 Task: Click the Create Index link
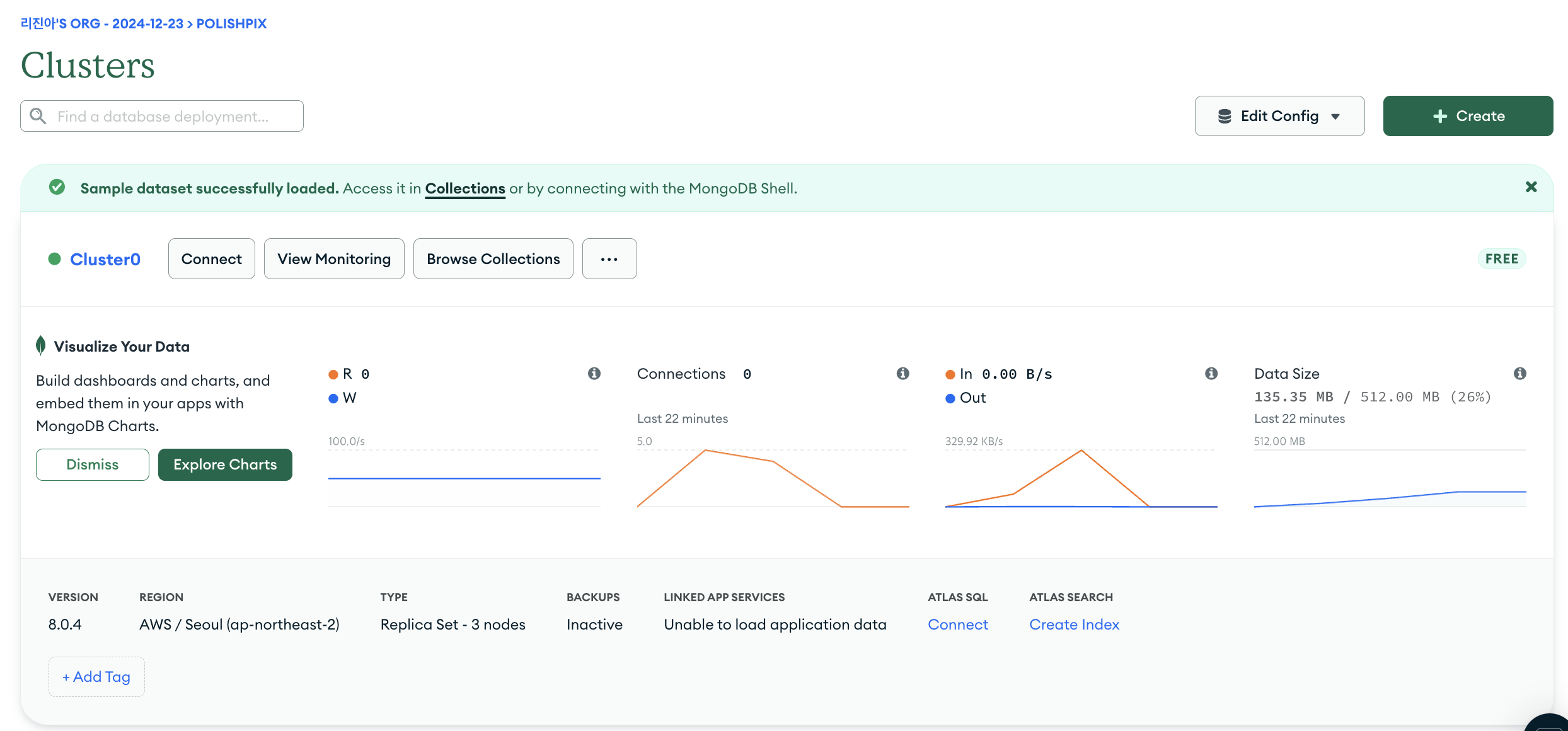pos(1074,625)
